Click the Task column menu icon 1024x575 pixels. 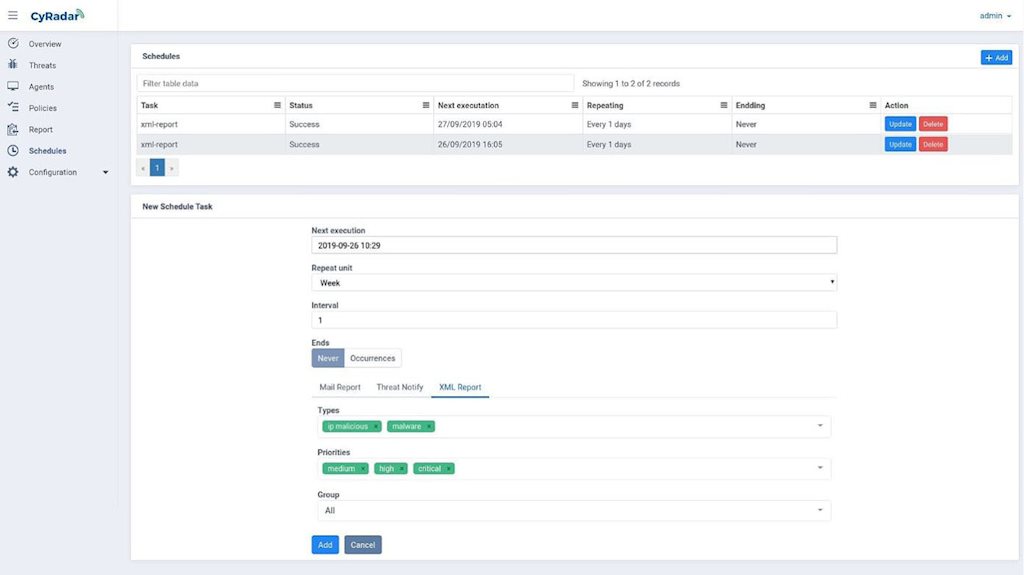pos(277,105)
